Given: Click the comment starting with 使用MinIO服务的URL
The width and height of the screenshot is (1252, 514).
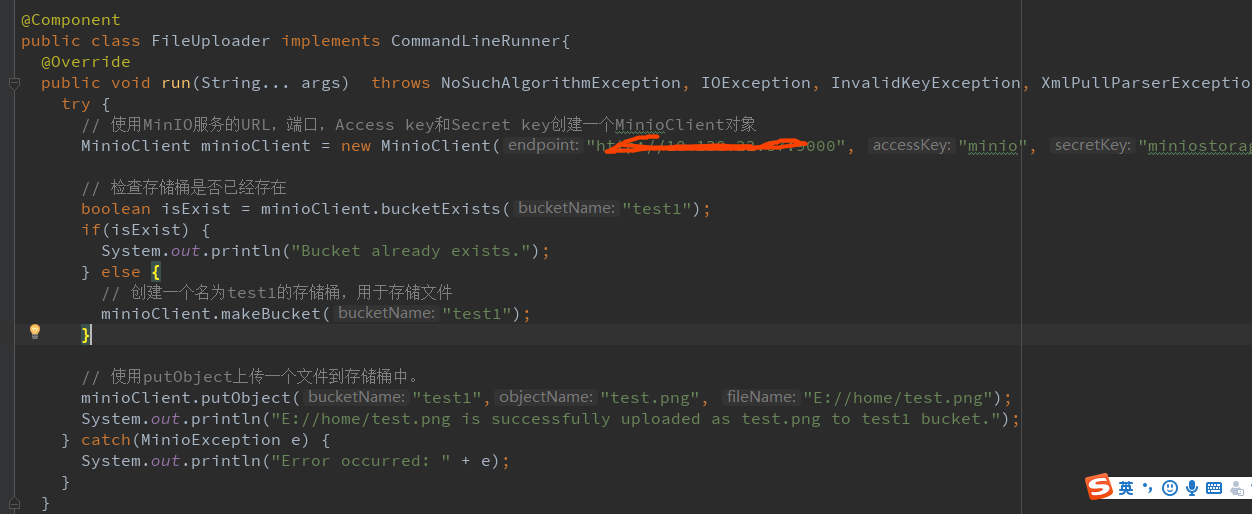Looking at the screenshot, I should coord(418,125).
